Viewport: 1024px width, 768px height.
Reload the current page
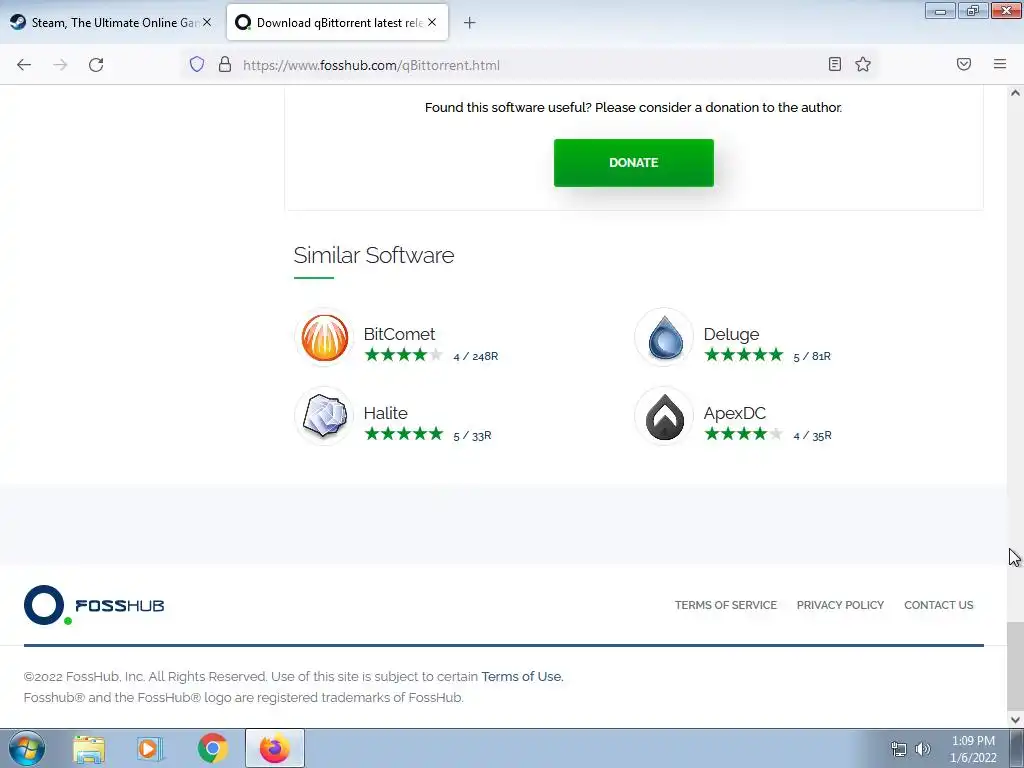click(96, 65)
